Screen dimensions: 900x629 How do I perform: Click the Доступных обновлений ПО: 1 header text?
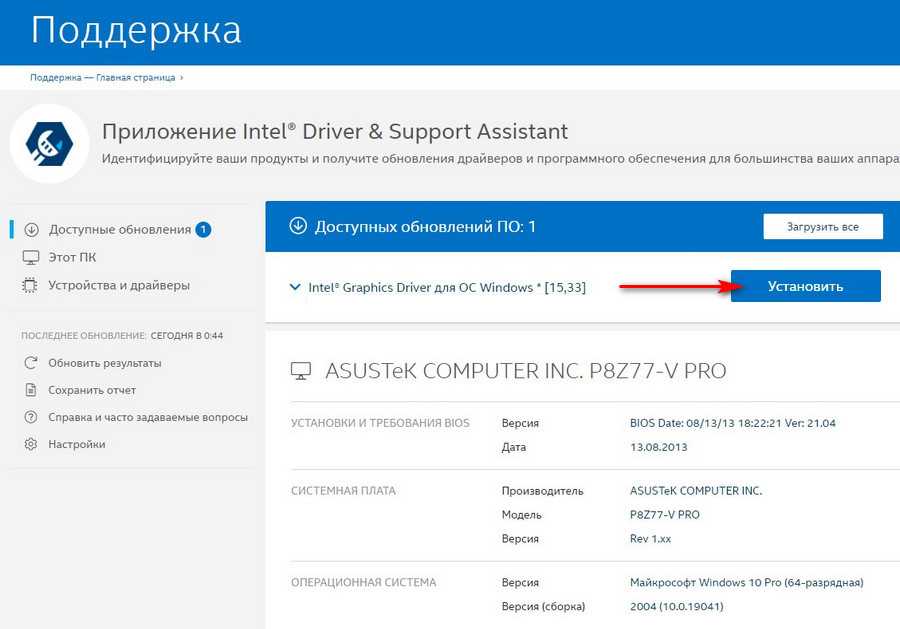pos(425,226)
